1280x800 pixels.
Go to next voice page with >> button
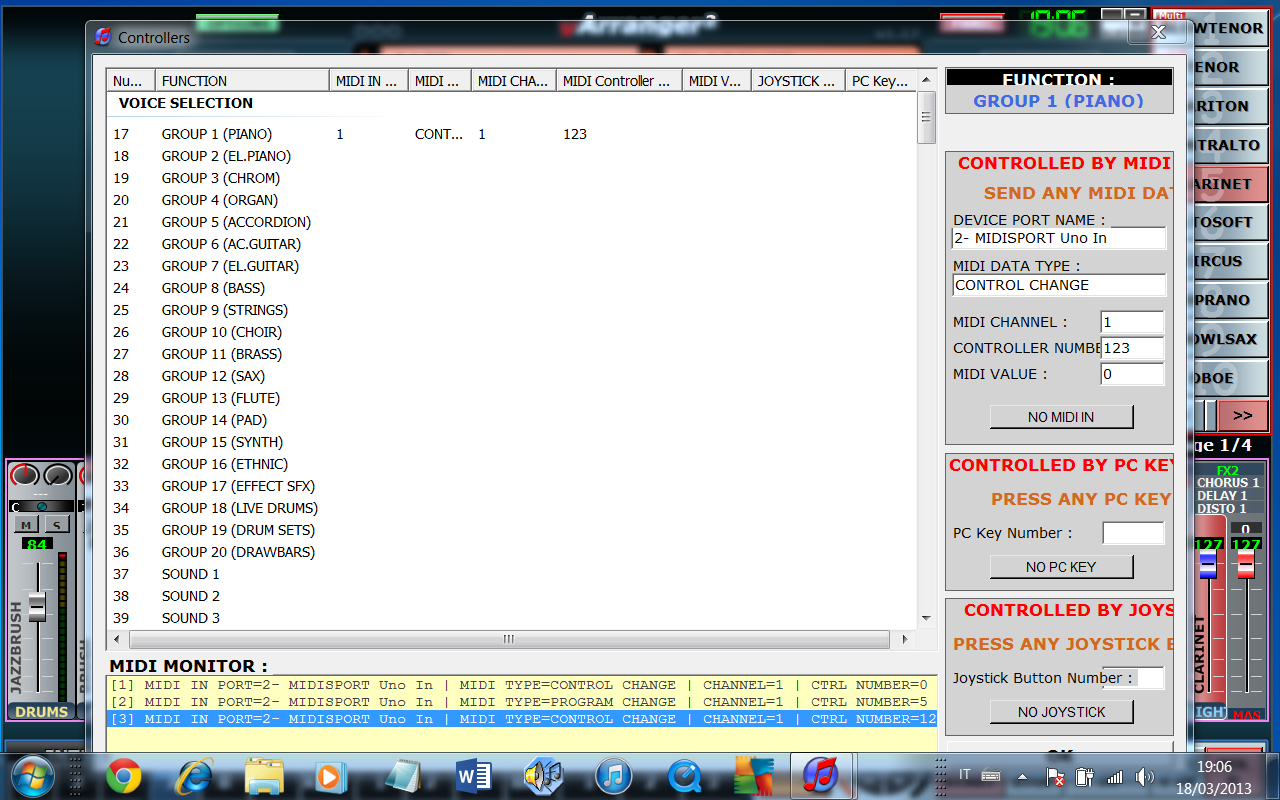(1242, 415)
